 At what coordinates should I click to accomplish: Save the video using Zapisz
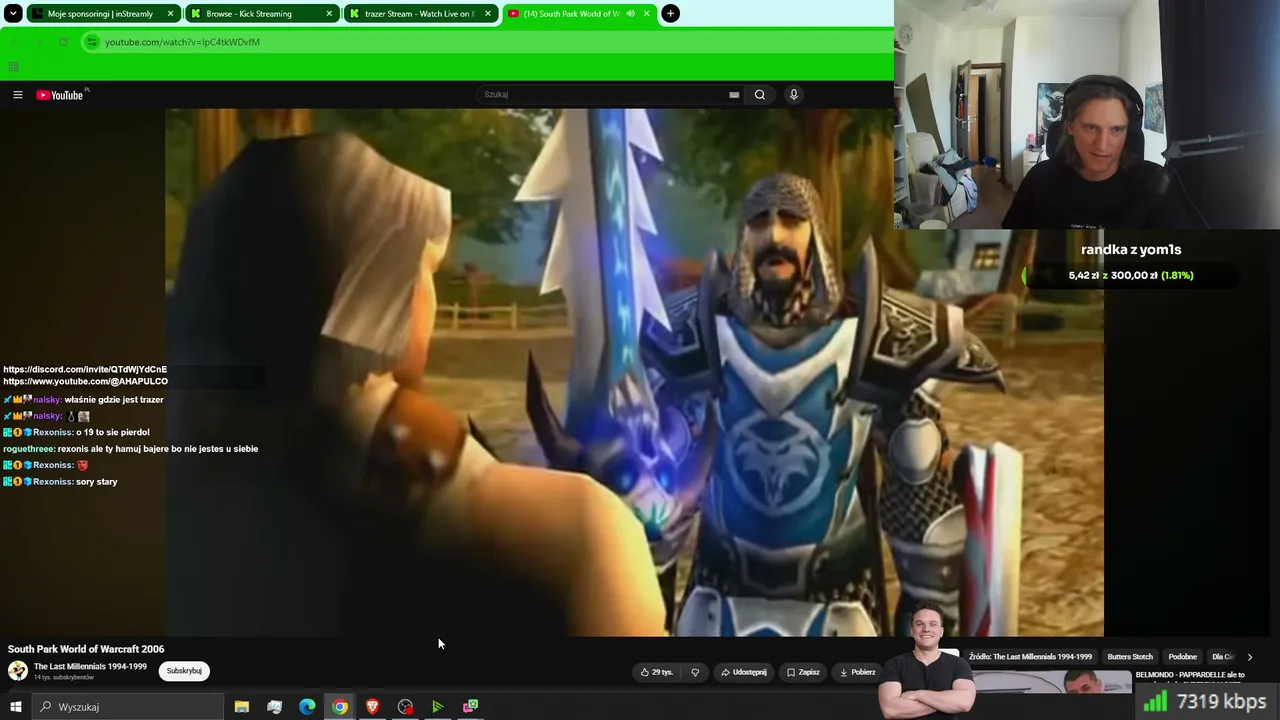(803, 672)
